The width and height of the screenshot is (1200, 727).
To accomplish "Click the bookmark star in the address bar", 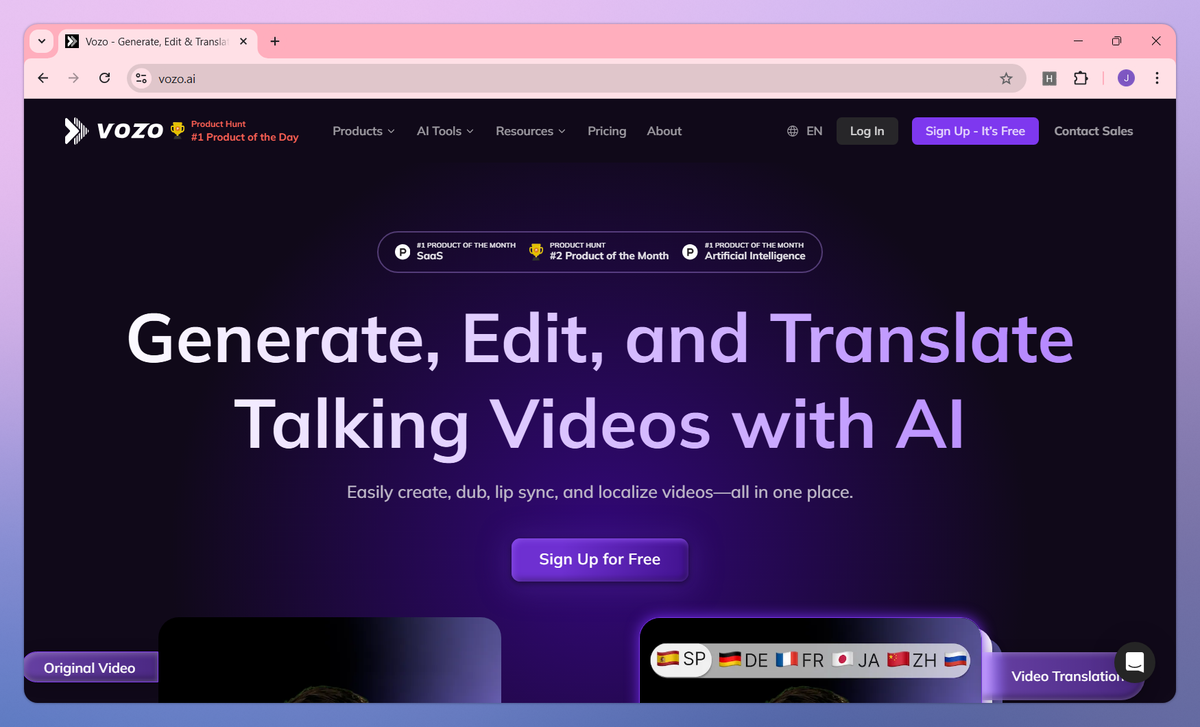I will 1007,77.
